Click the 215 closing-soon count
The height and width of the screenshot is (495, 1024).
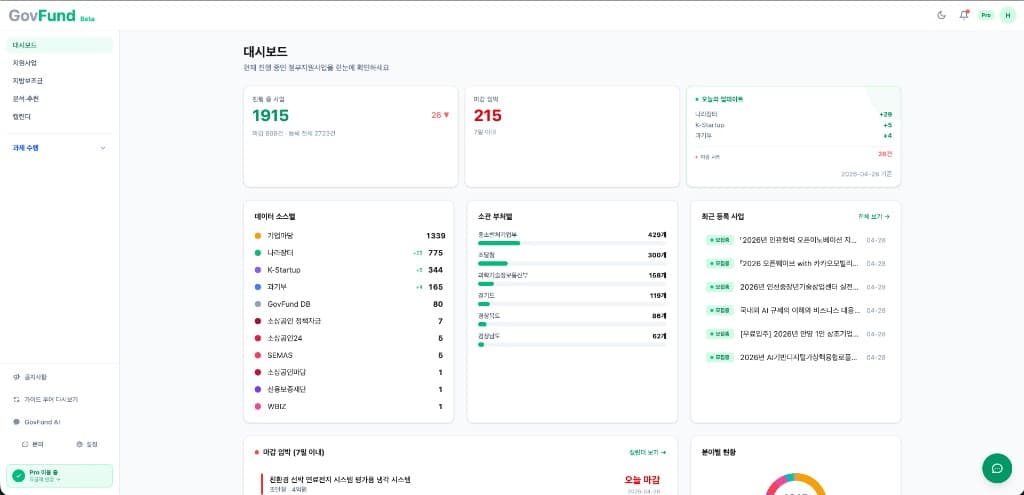488,116
